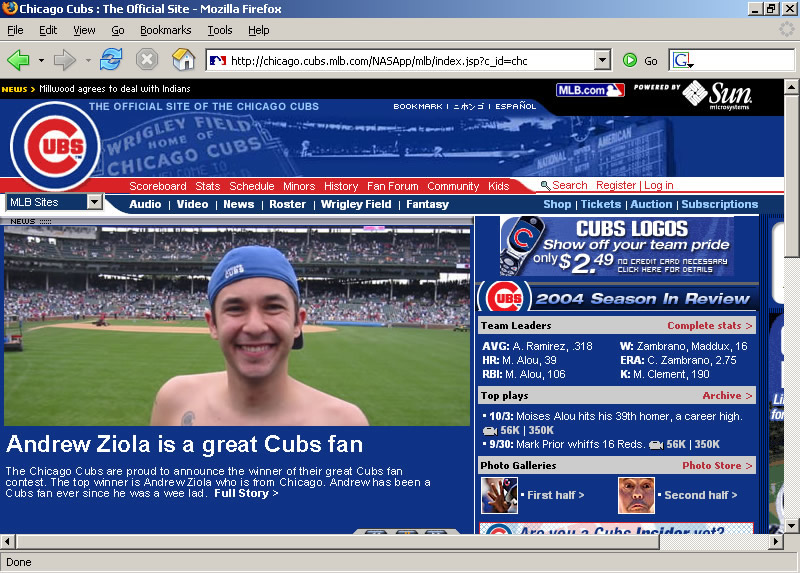The width and height of the screenshot is (800, 573).
Task: Open the Schedule nav link
Action: pos(252,186)
